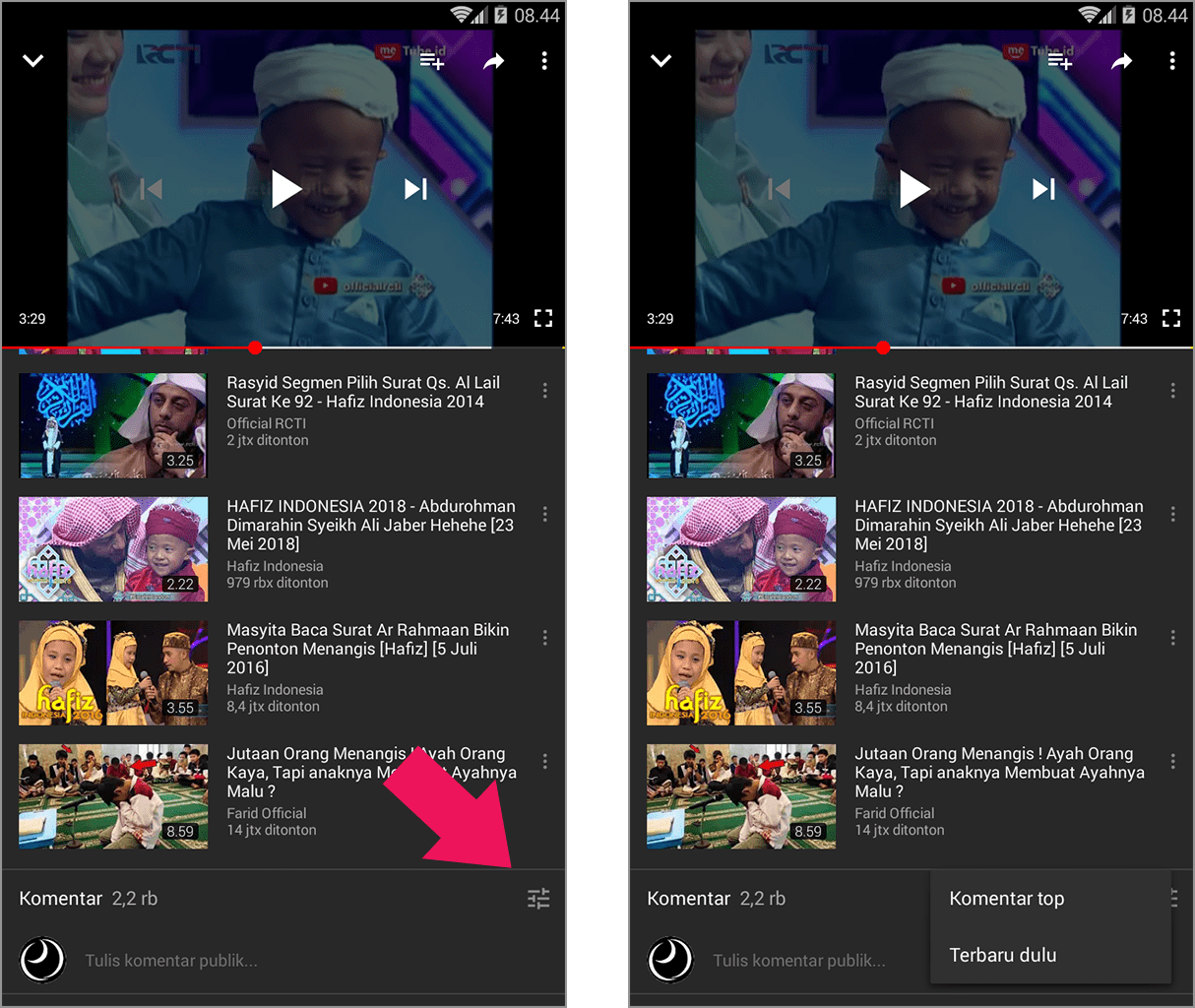
Task: Skip to next video in left screenshot
Action: [416, 189]
